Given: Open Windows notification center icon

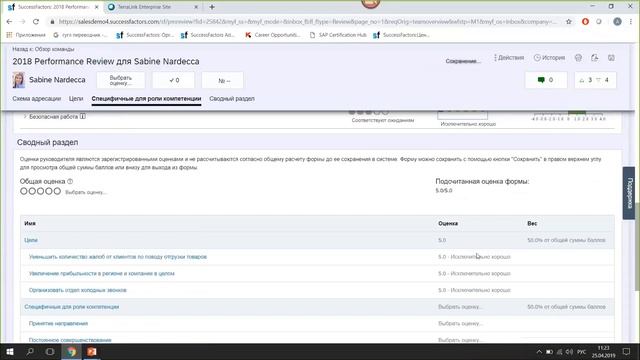Looking at the screenshot, I should (x=627, y=351).
